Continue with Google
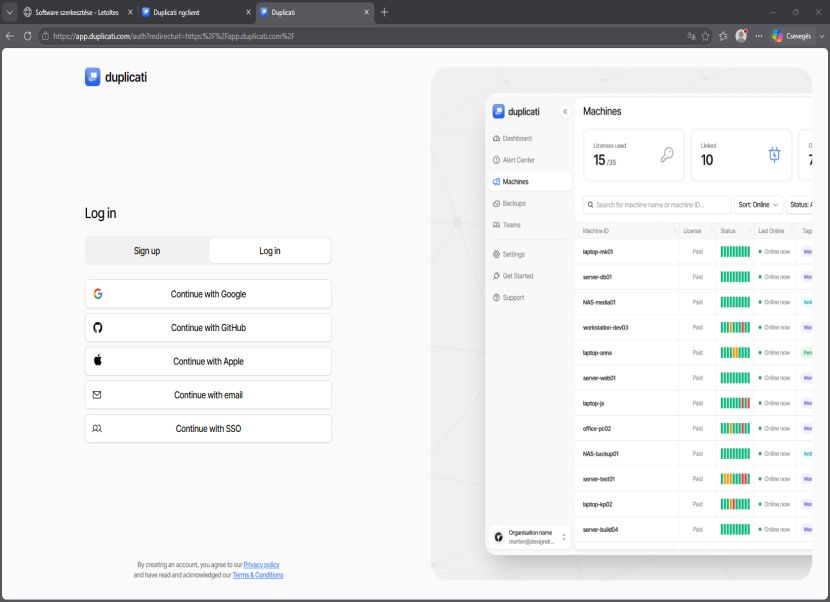This screenshot has height=602, width=830. 208,294
